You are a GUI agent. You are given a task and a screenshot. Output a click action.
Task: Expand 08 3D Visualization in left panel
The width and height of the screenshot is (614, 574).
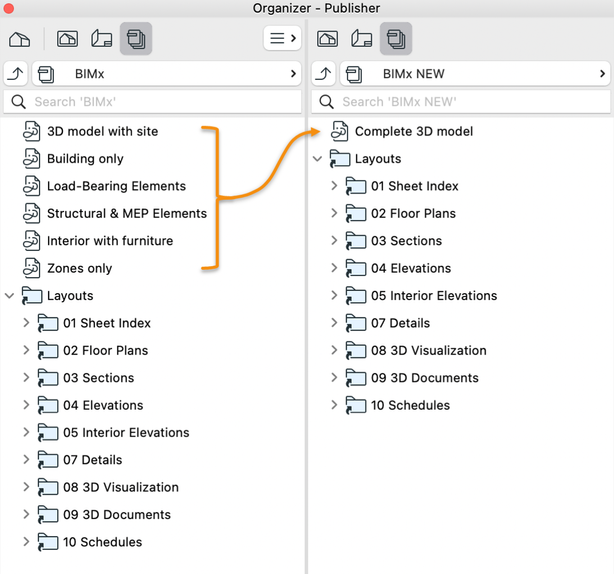tap(26, 487)
